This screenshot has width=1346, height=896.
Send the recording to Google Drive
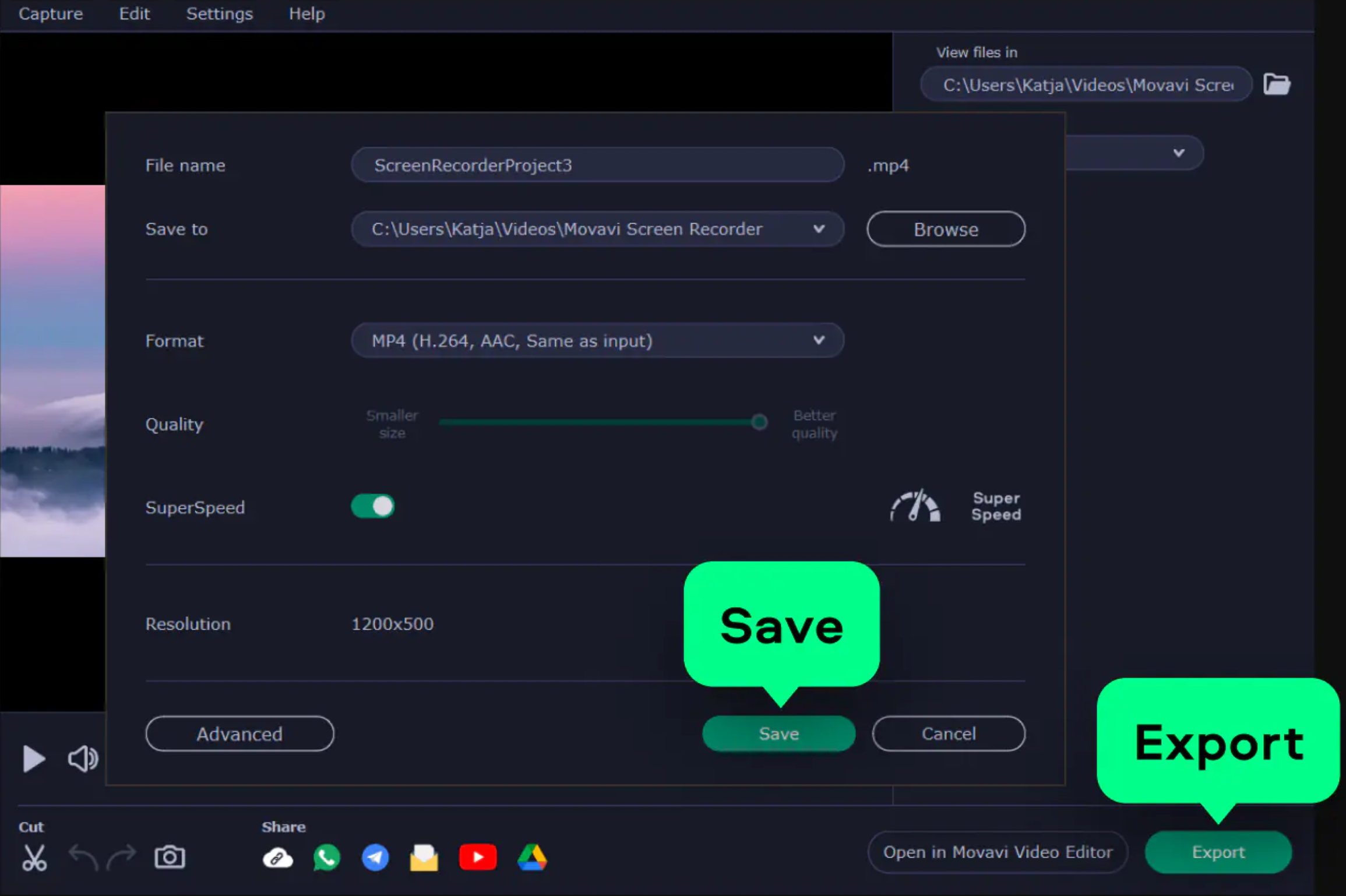coord(532,858)
